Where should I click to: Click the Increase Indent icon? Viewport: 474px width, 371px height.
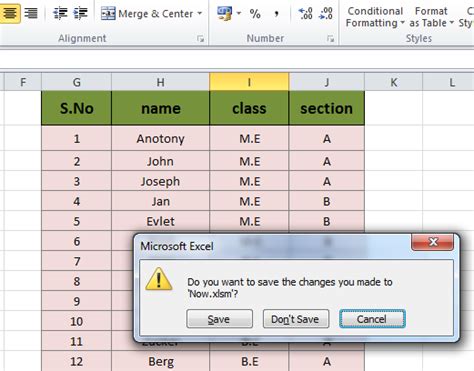80,13
